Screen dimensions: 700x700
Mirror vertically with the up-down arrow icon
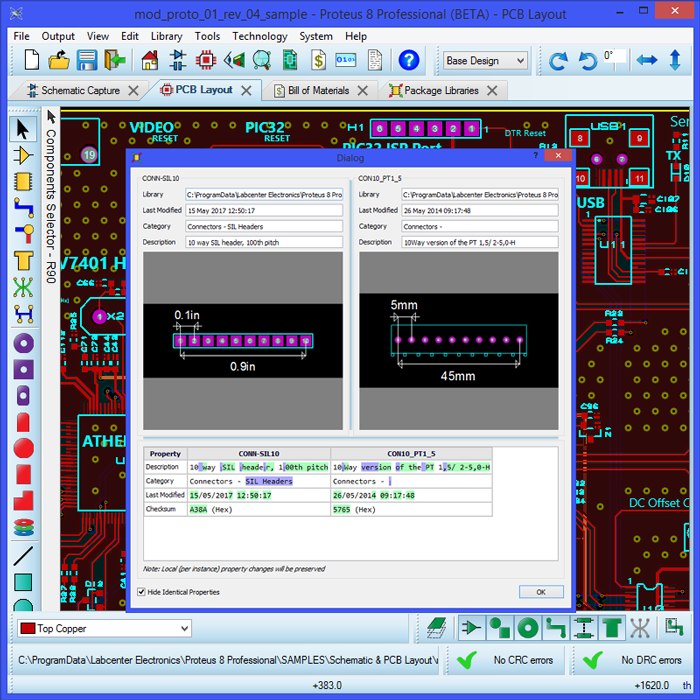coord(675,60)
